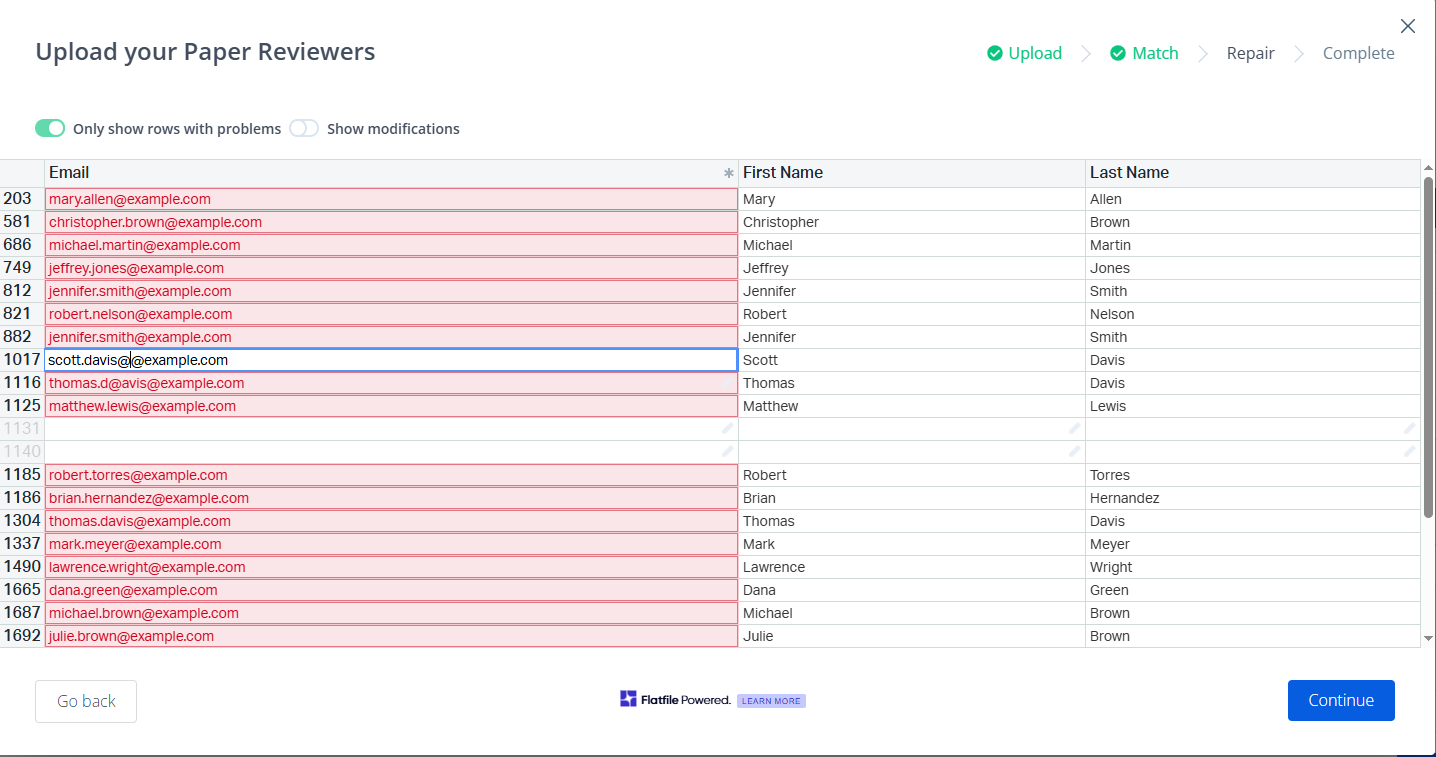Viewport: 1436px width, 757px height.
Task: Click scroll up arrow of table scrollbar
Action: [x=1428, y=168]
